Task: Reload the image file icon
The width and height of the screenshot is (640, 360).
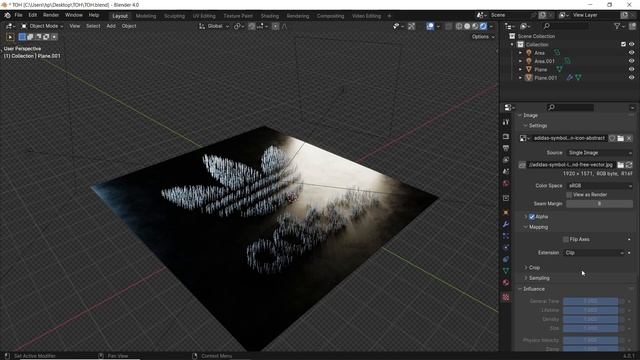Action: (x=629, y=164)
